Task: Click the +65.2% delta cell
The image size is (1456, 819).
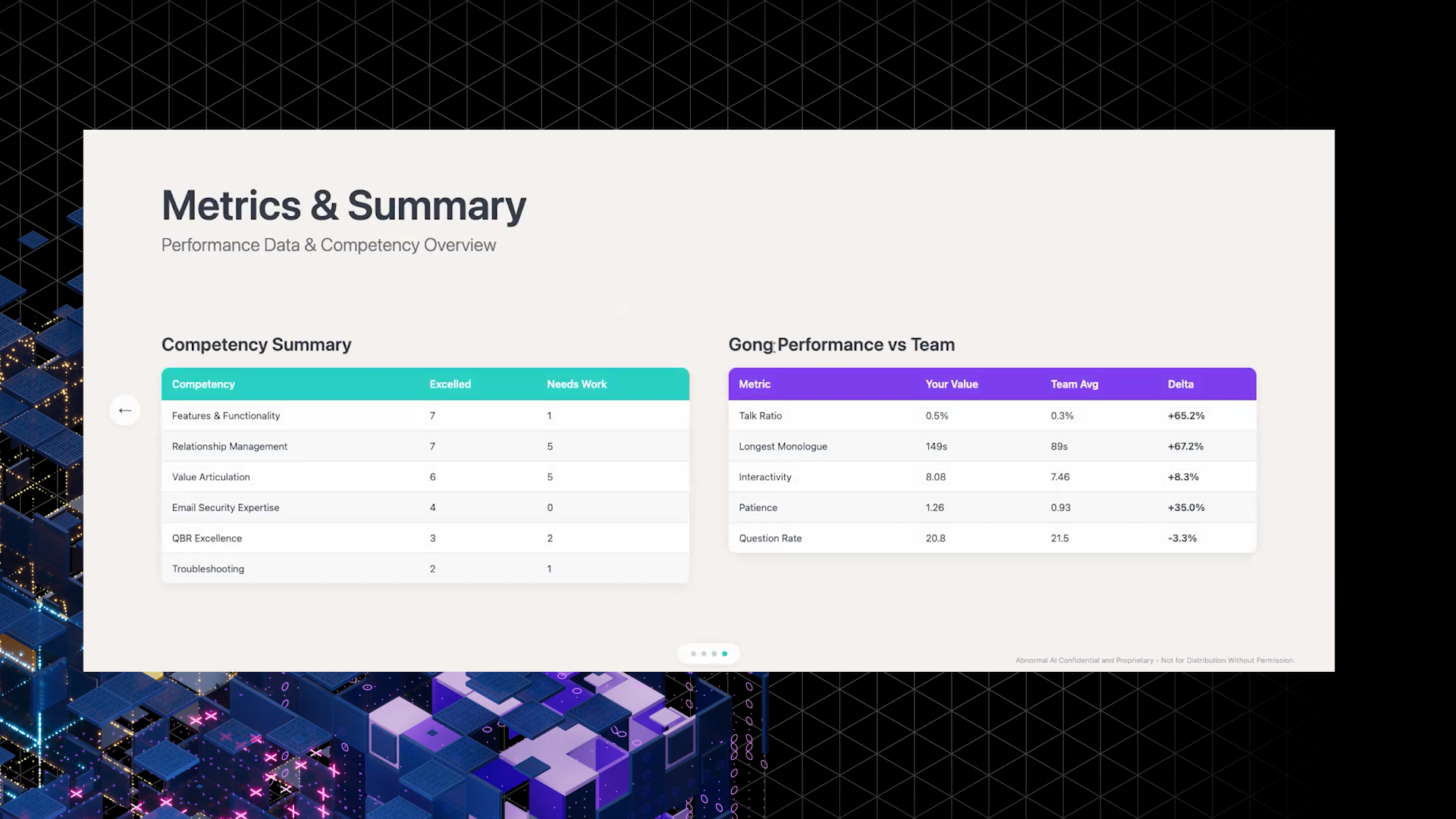Action: 1186,416
